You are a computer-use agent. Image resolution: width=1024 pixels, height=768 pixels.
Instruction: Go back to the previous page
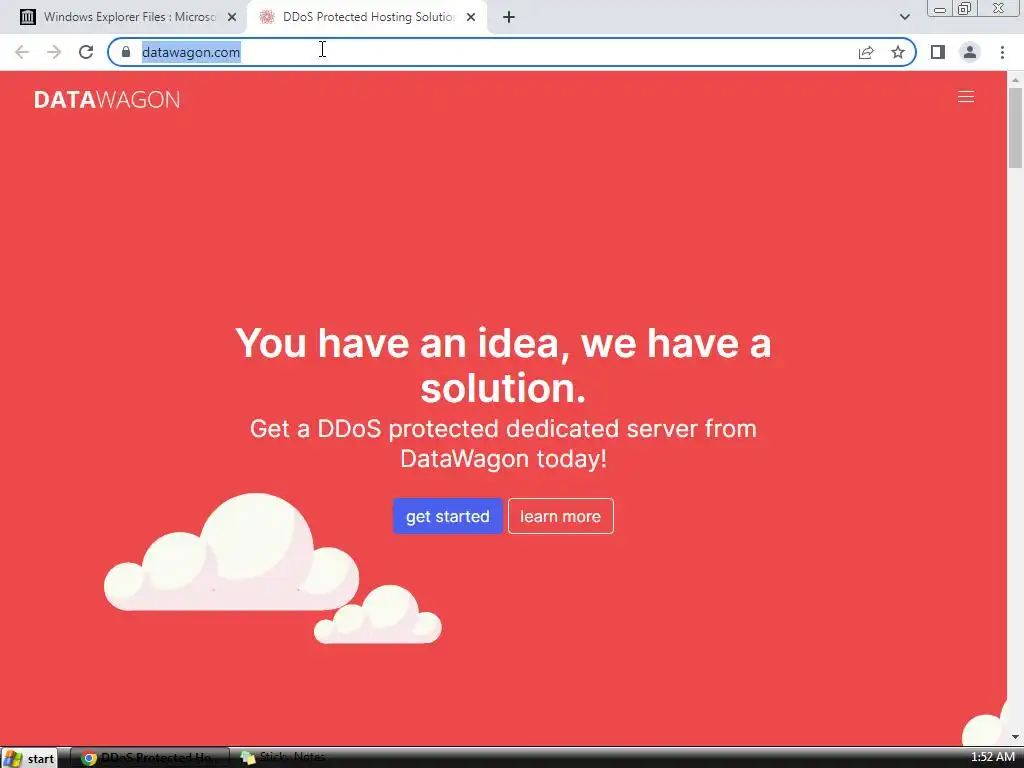pyautogui.click(x=22, y=52)
